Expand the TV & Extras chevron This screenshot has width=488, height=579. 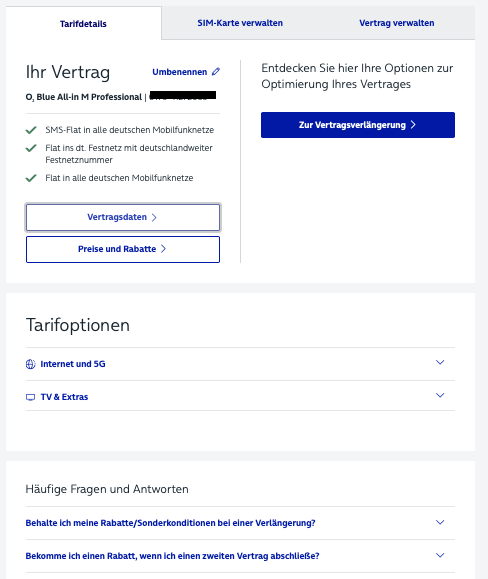click(440, 395)
